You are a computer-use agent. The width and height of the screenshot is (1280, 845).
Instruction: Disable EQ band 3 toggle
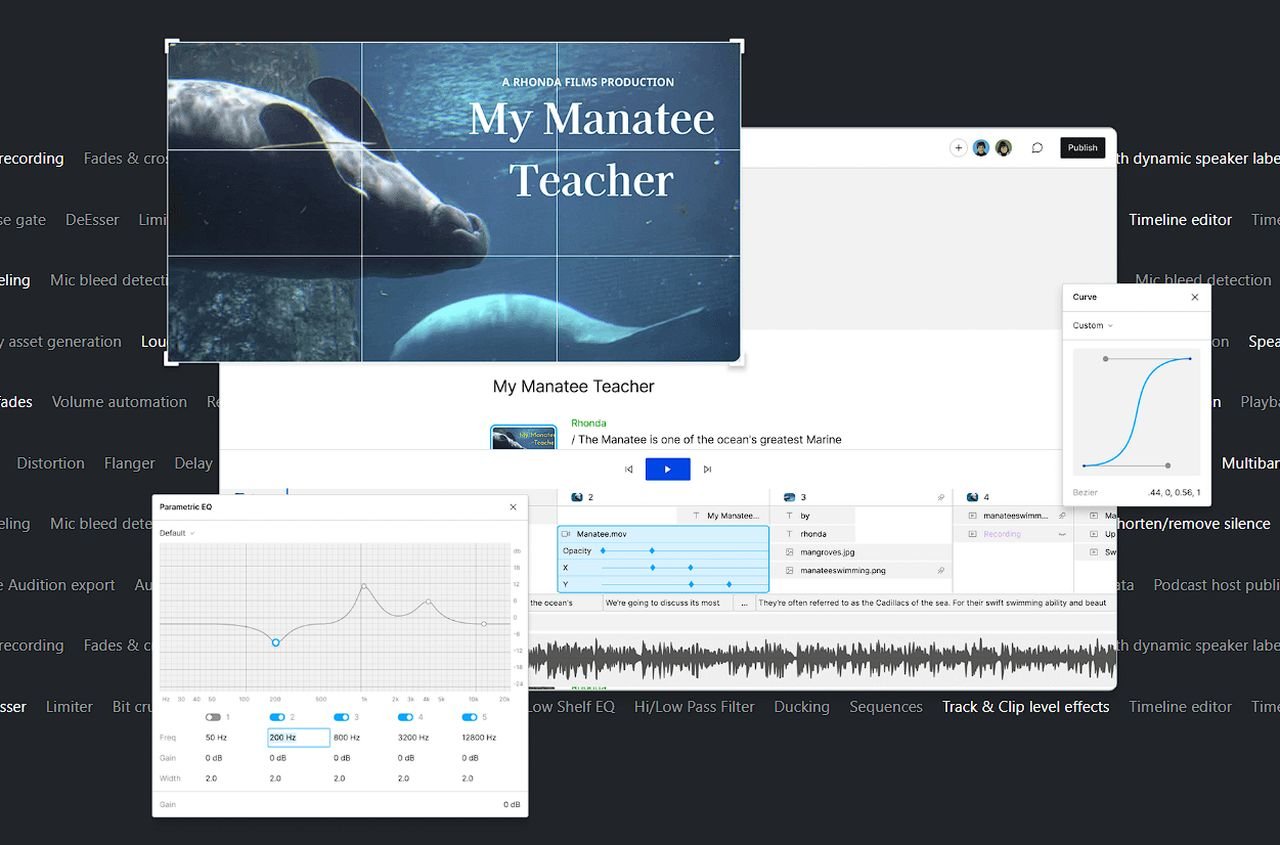tap(341, 717)
